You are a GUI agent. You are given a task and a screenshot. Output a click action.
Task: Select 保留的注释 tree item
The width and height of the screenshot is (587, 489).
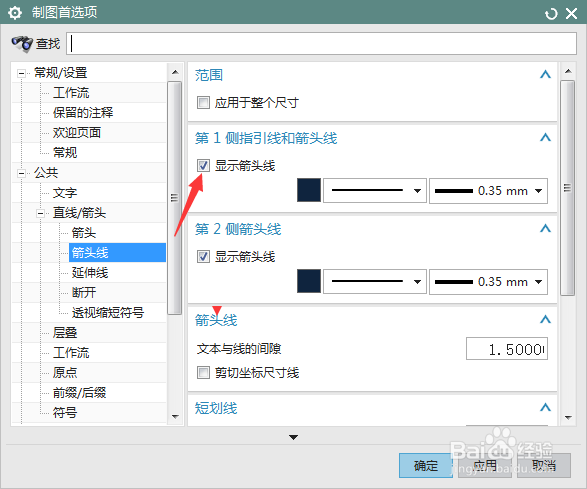click(x=83, y=113)
